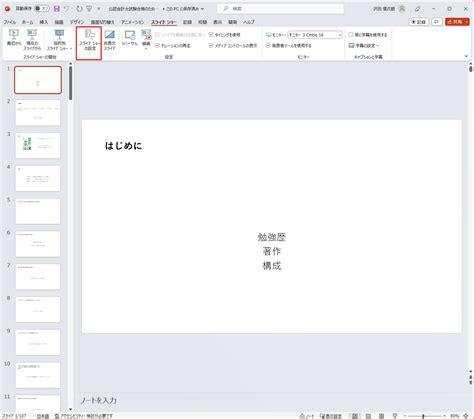Open Customize Quick Access Toolbar dropdown
The height and width of the screenshot is (419, 474).
click(x=99, y=9)
